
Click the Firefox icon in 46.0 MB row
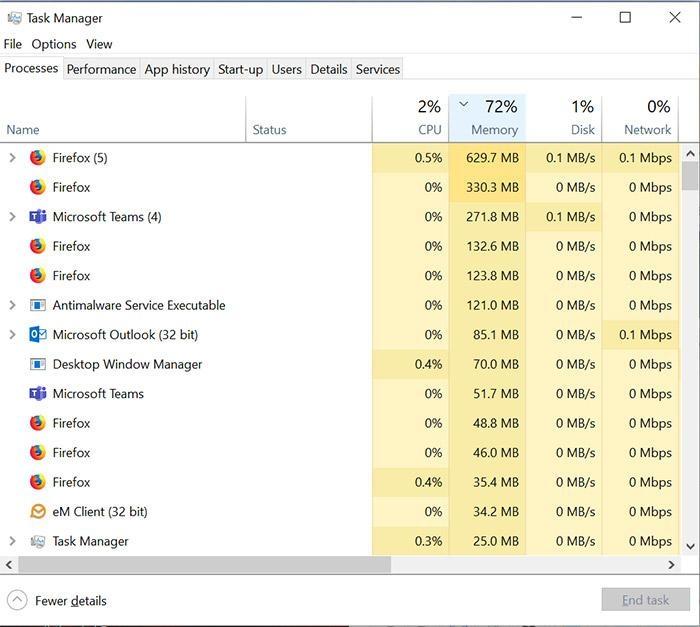click(38, 452)
